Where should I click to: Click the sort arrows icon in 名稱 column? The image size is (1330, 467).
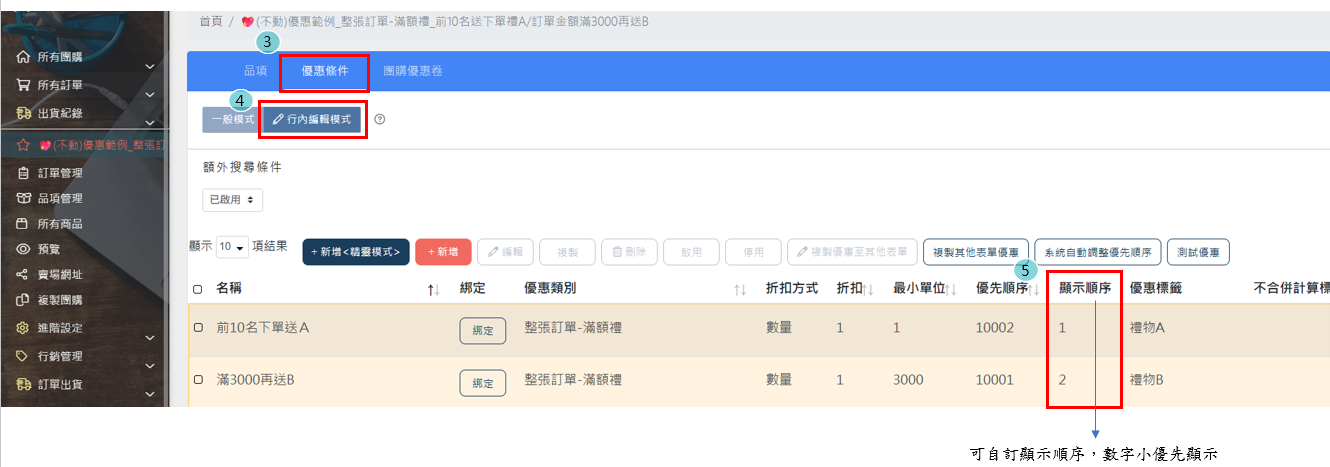pos(433,289)
